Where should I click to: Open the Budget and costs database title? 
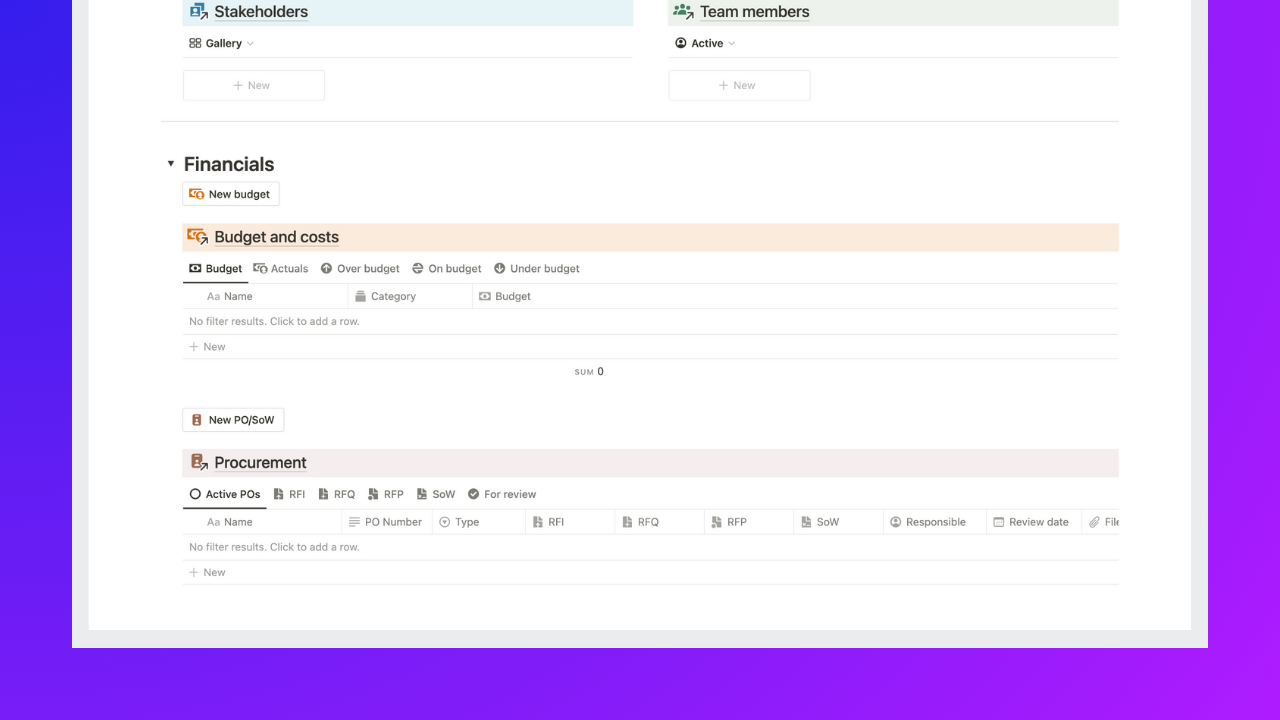tap(276, 237)
